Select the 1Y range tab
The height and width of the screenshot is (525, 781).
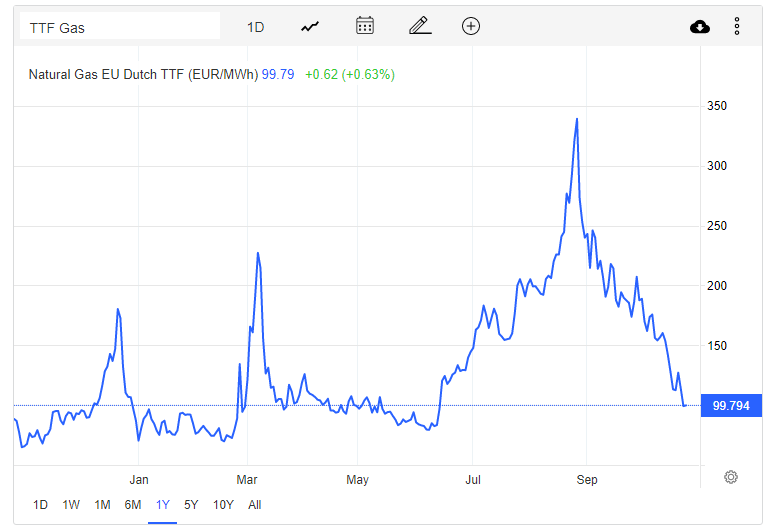pyautogui.click(x=162, y=505)
